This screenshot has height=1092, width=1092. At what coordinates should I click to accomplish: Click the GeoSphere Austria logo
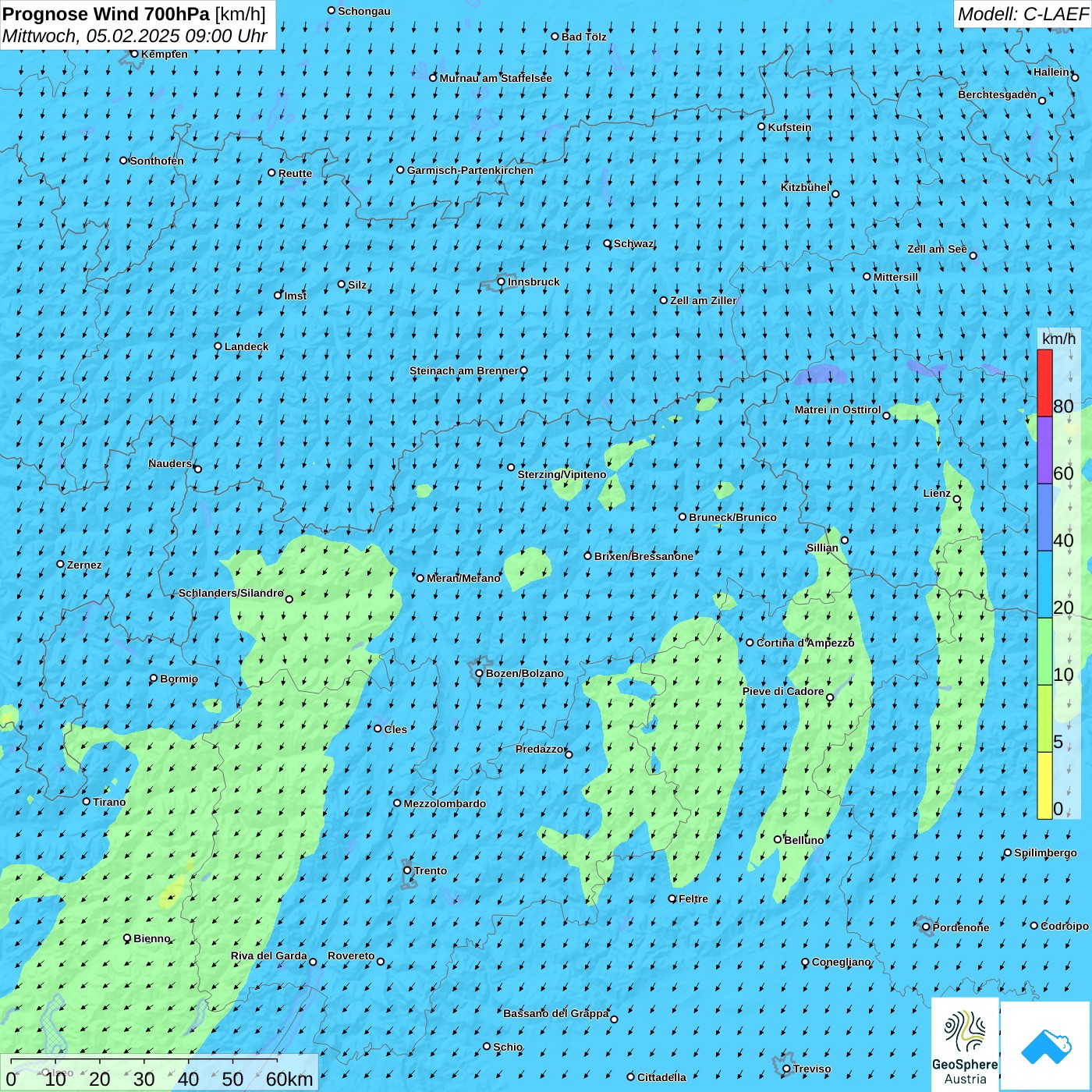965,1044
